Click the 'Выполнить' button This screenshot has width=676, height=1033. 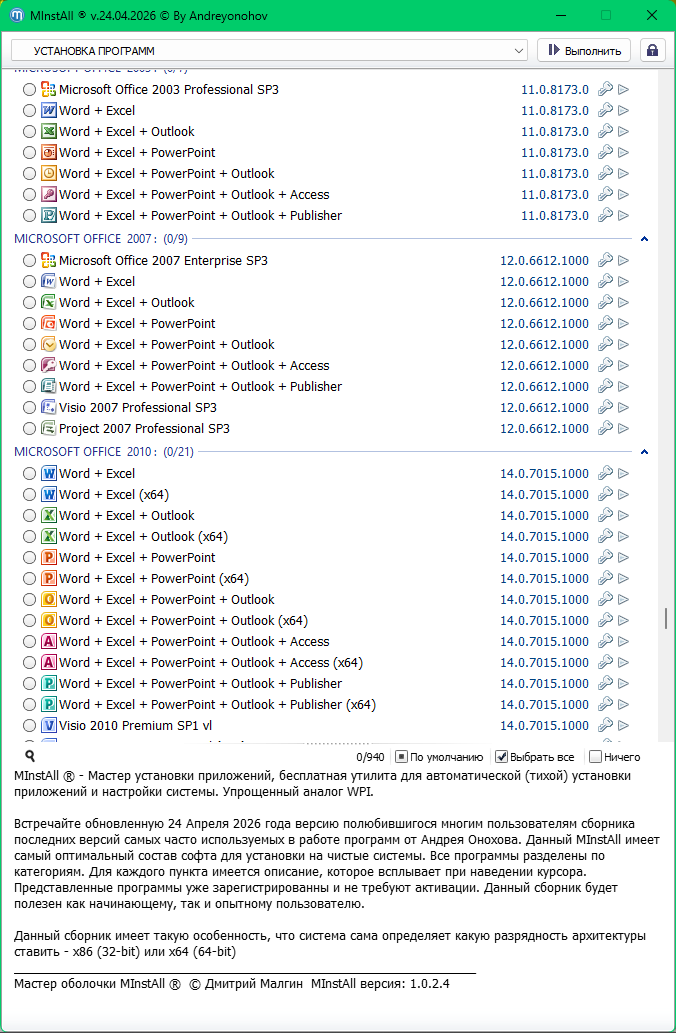point(584,50)
